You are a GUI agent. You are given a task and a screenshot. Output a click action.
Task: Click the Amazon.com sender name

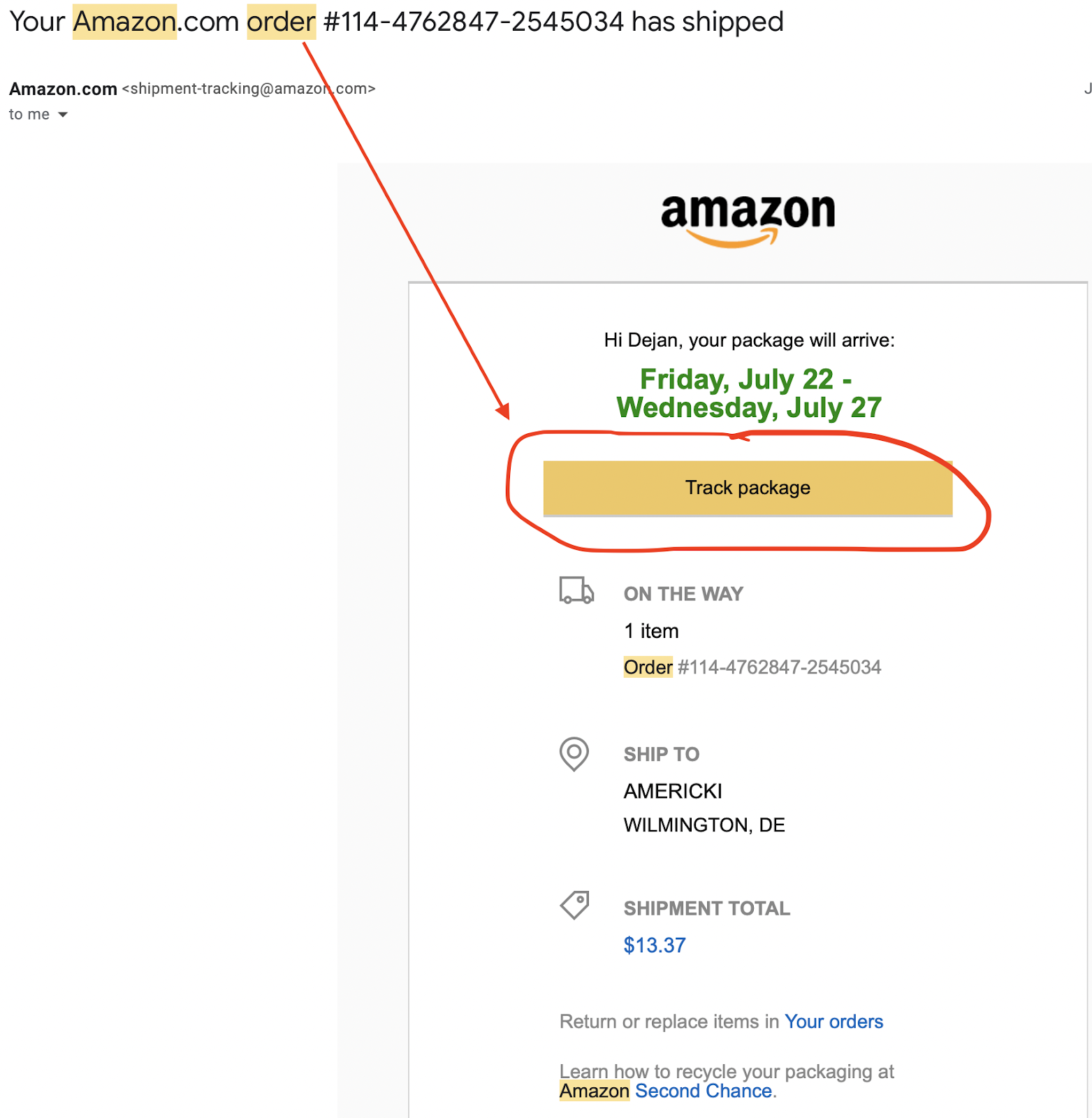point(63,89)
